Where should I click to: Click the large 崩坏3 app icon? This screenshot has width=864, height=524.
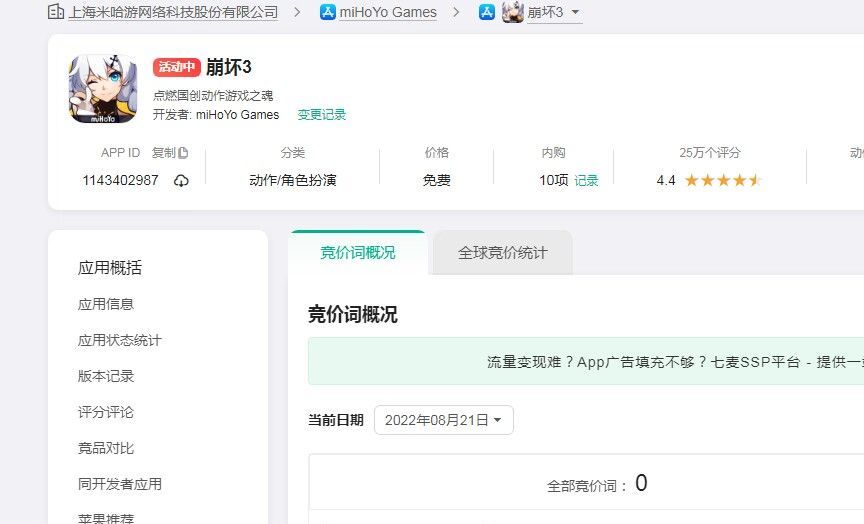[103, 89]
